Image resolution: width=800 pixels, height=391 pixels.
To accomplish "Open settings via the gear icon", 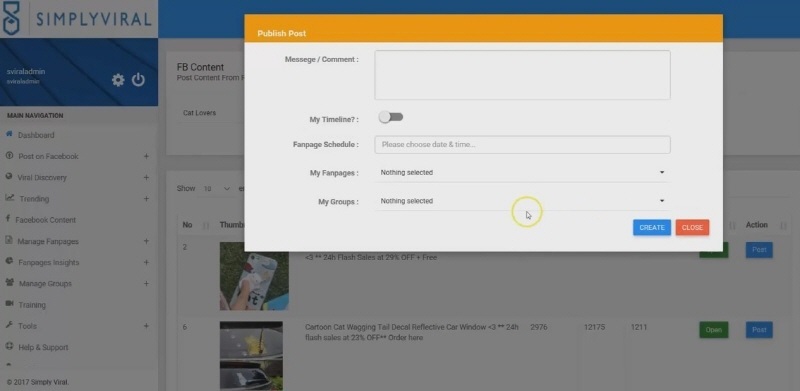I will coord(118,80).
